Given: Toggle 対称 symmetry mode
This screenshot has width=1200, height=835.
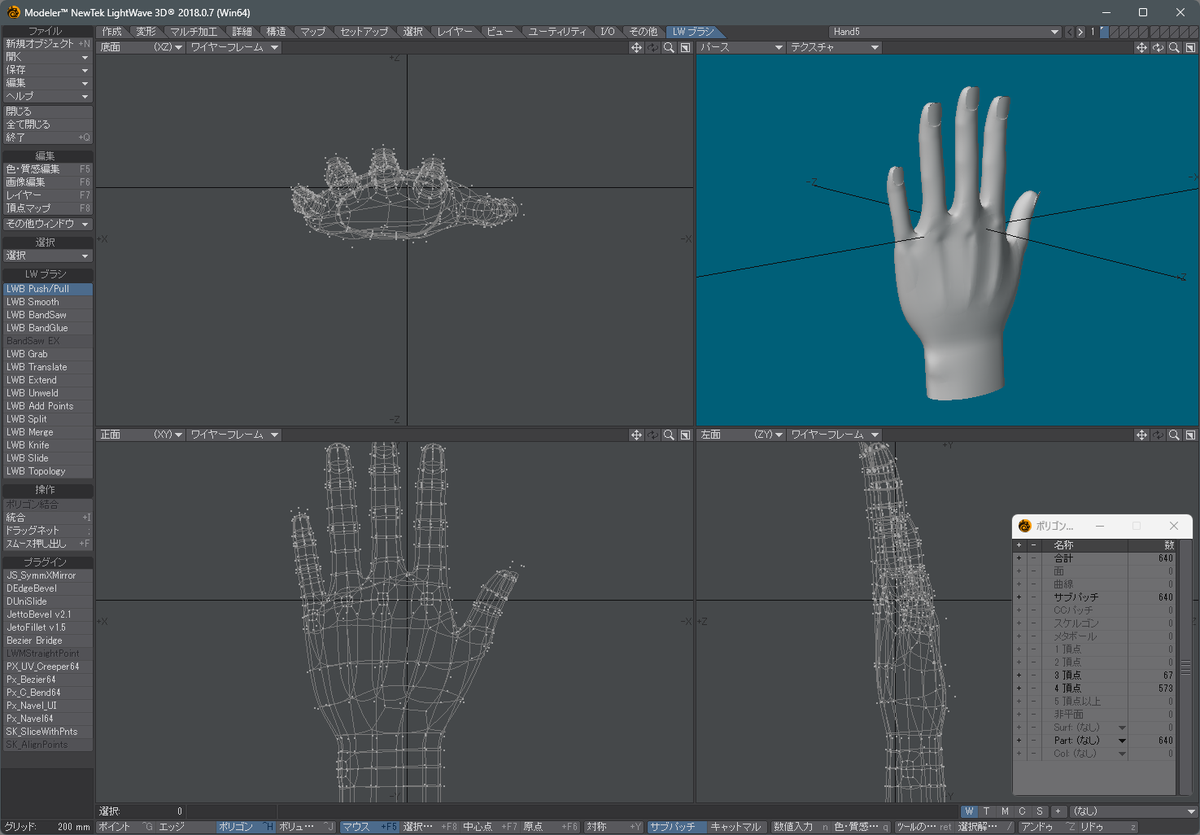Looking at the screenshot, I should click(x=614, y=827).
